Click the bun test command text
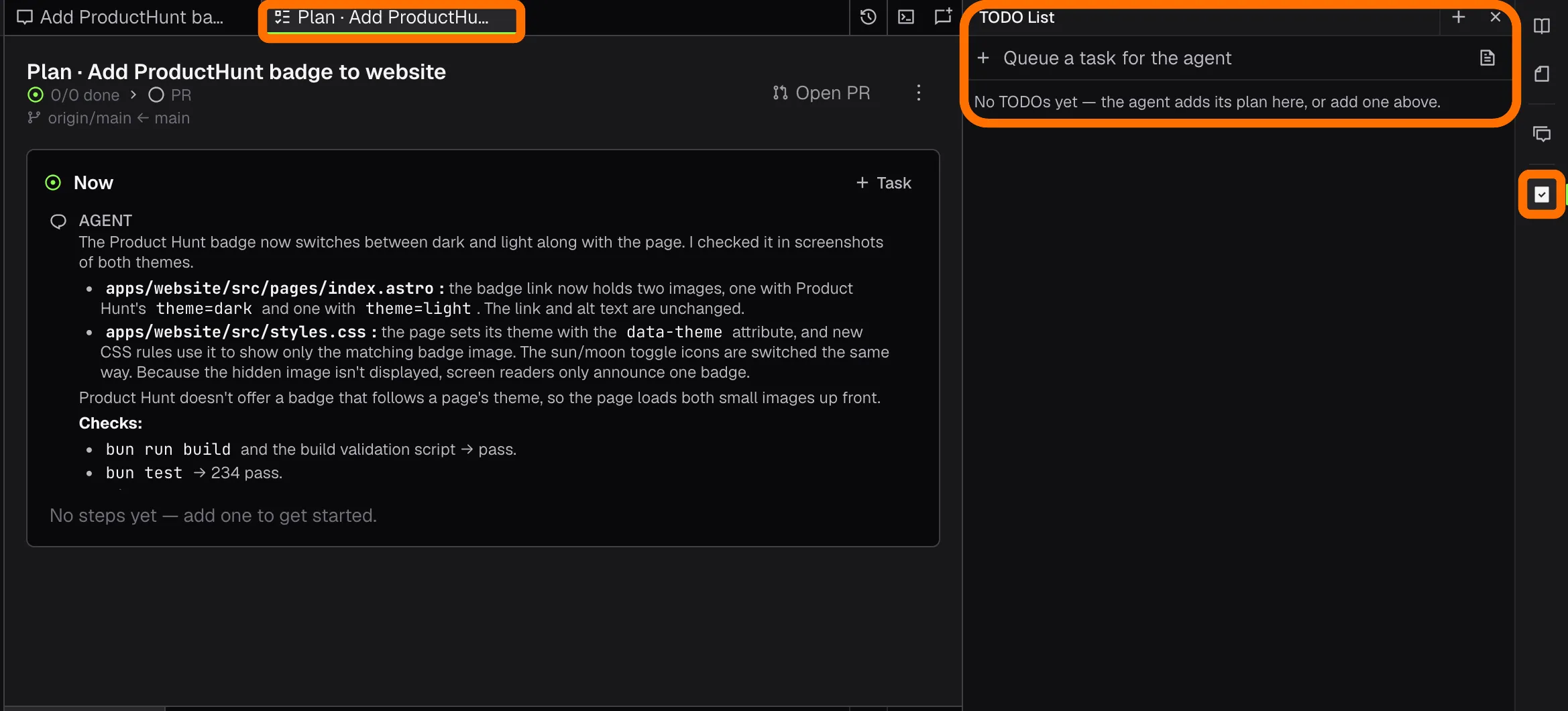1568x711 pixels. [144, 473]
